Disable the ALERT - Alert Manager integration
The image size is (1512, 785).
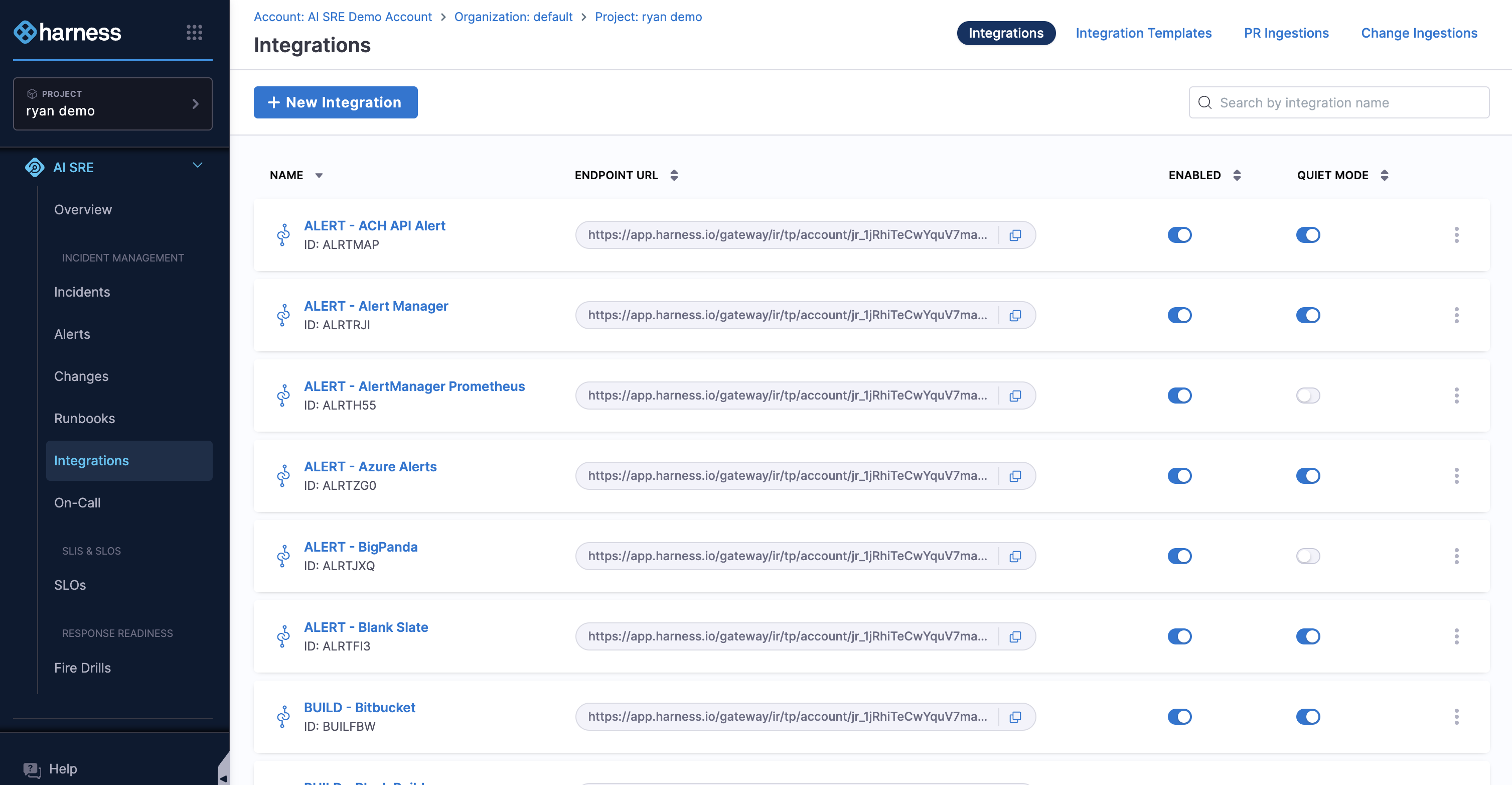(x=1179, y=315)
